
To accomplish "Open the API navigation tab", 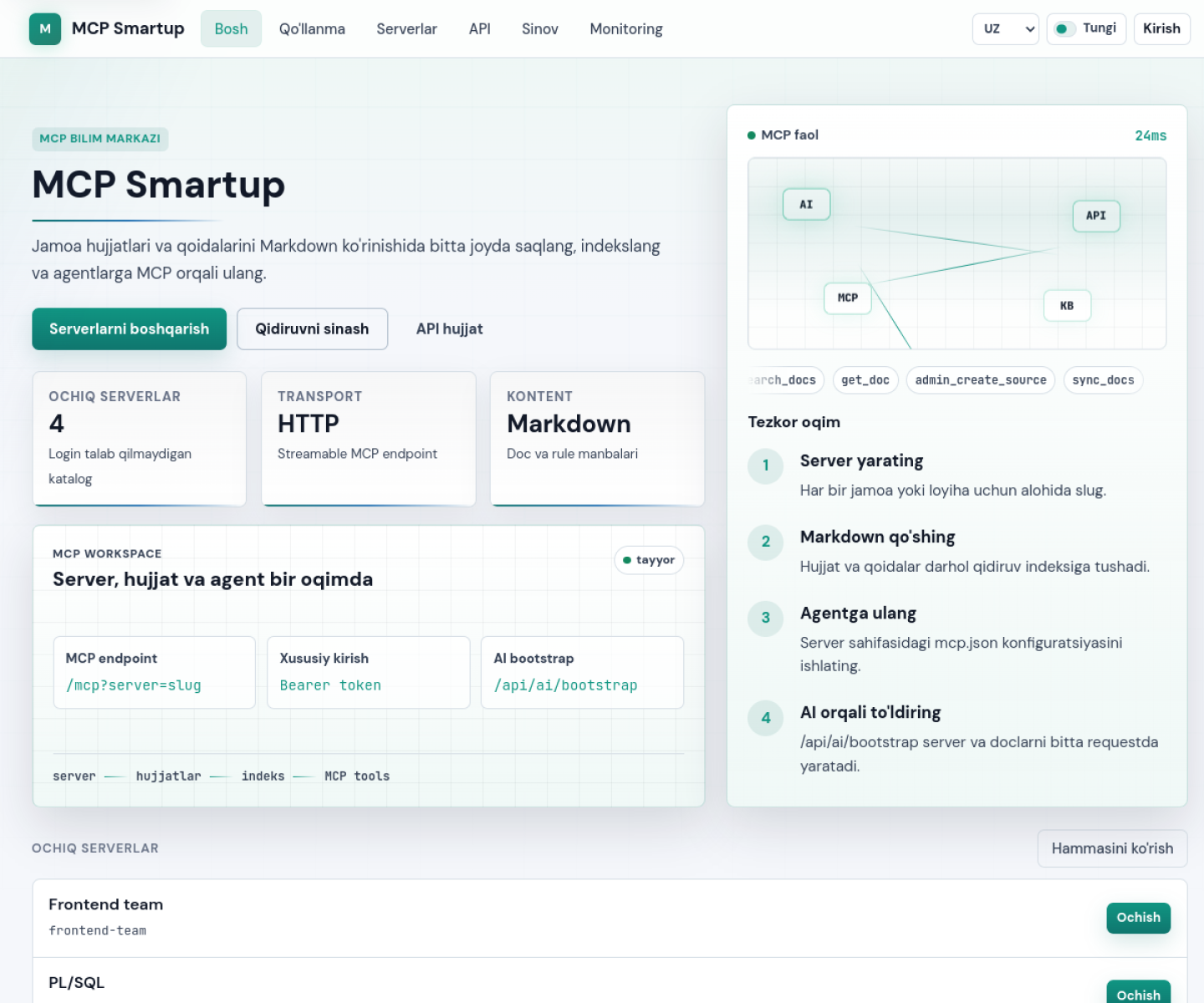I will 480,28.
